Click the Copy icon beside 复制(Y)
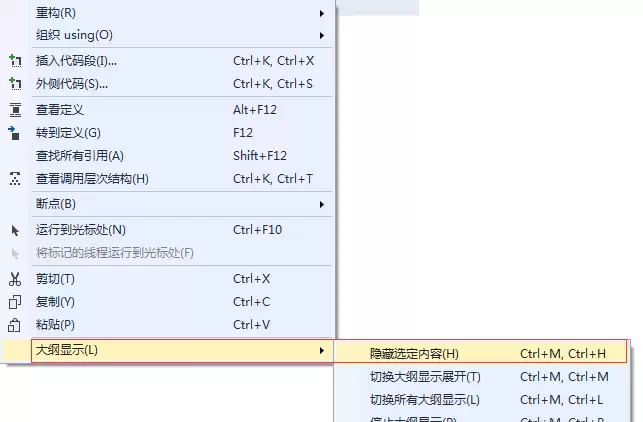Image resolution: width=643 pixels, height=422 pixels. click(x=15, y=302)
